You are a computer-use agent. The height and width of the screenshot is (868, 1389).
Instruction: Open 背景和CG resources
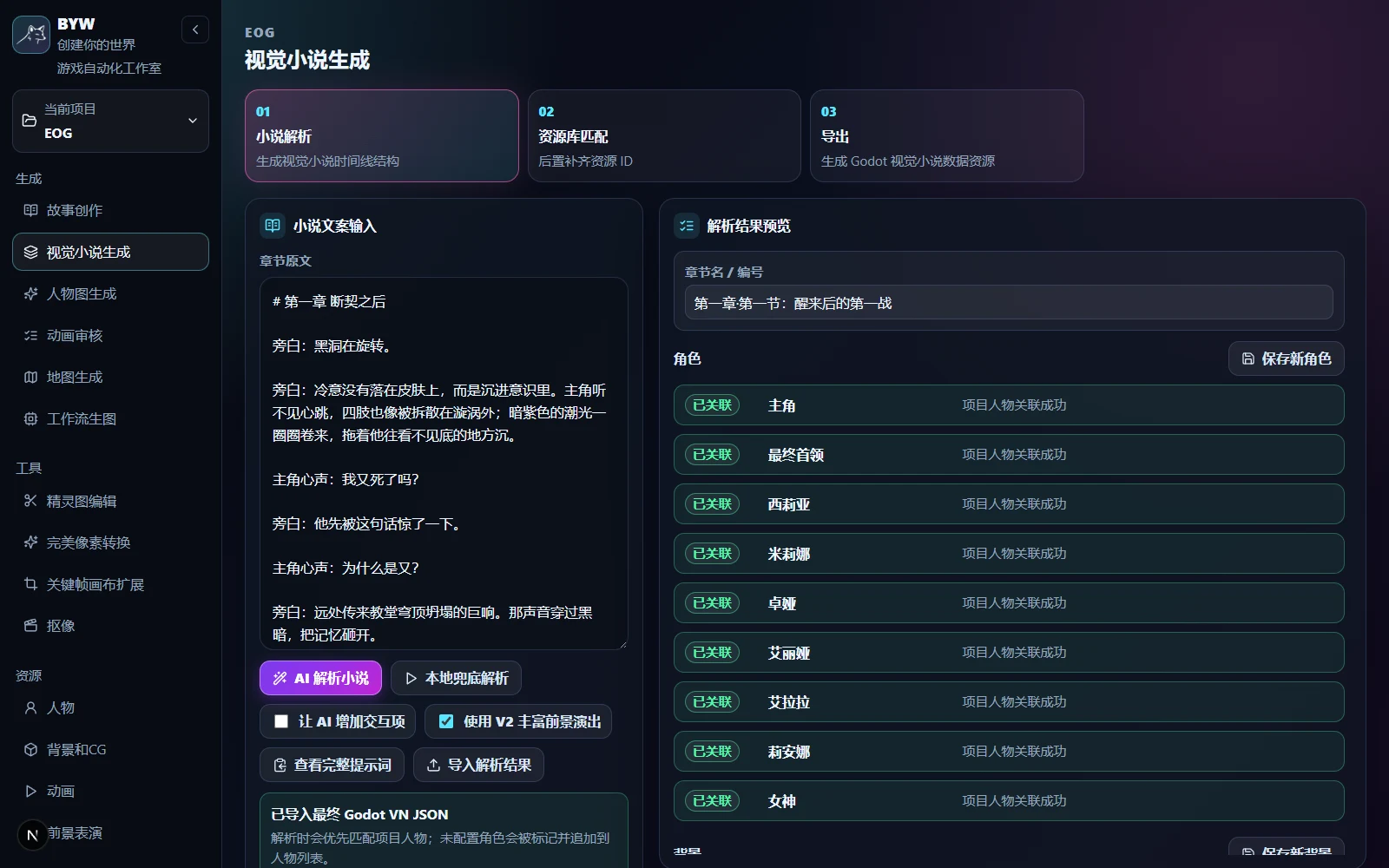(x=111, y=749)
